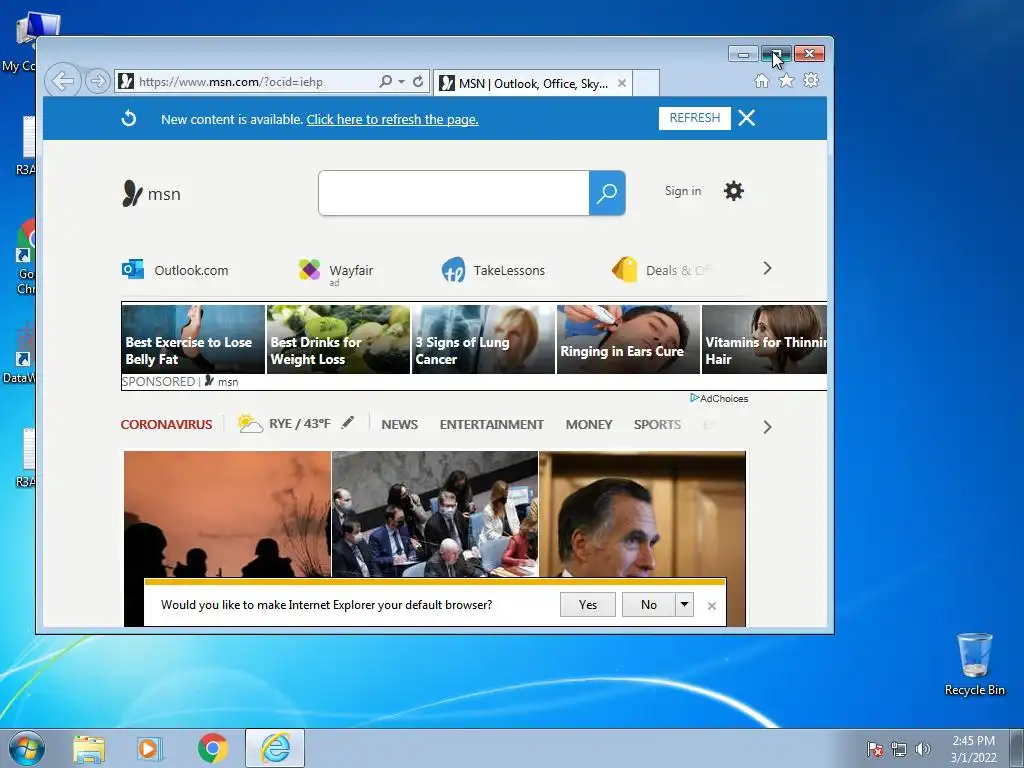
Task: Select the MONEY category
Action: pyautogui.click(x=589, y=424)
